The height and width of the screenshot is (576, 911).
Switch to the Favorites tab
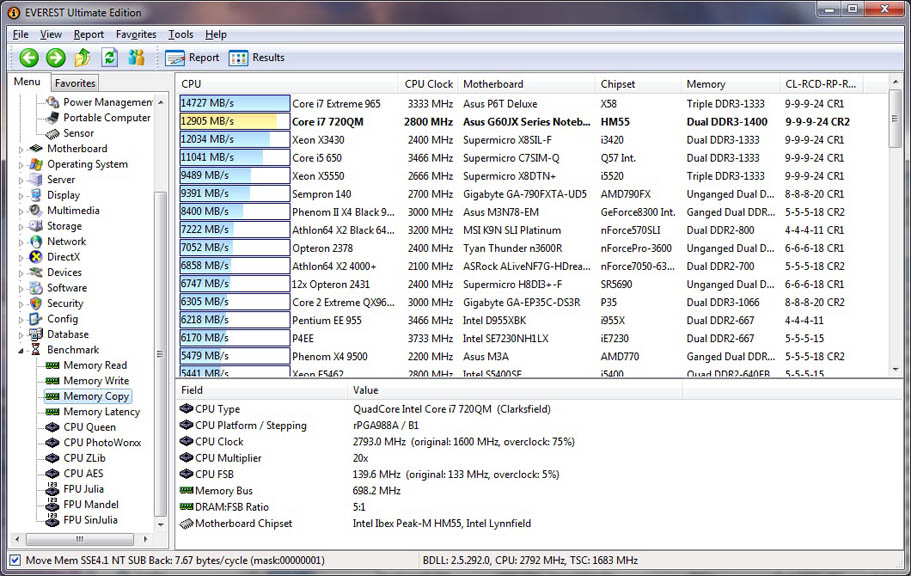tap(75, 83)
